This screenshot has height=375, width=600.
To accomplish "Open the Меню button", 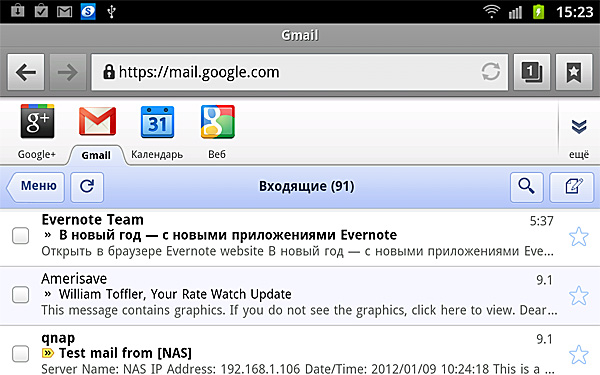I will pyautogui.click(x=36, y=187).
